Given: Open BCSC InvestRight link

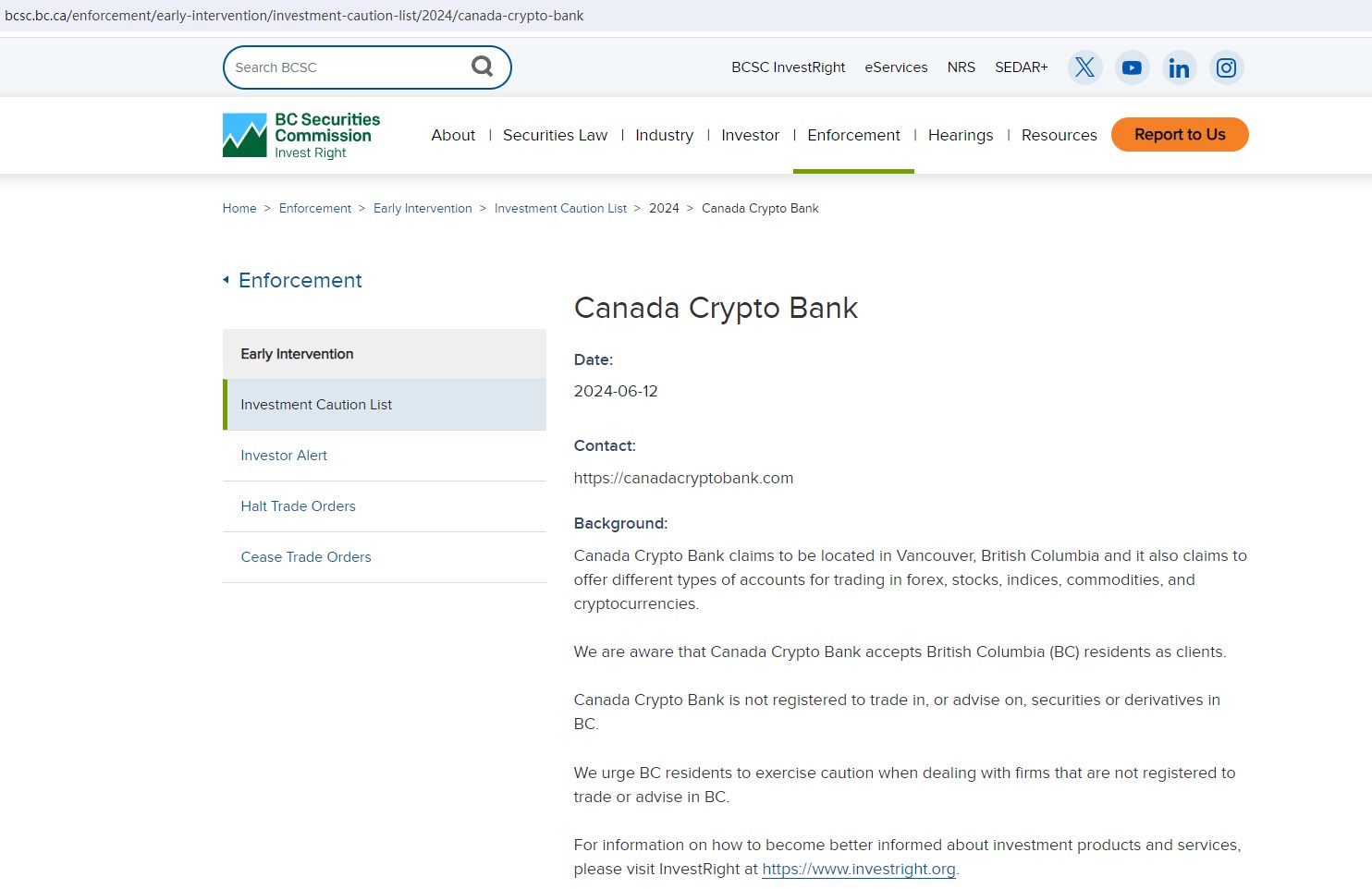Looking at the screenshot, I should (788, 67).
